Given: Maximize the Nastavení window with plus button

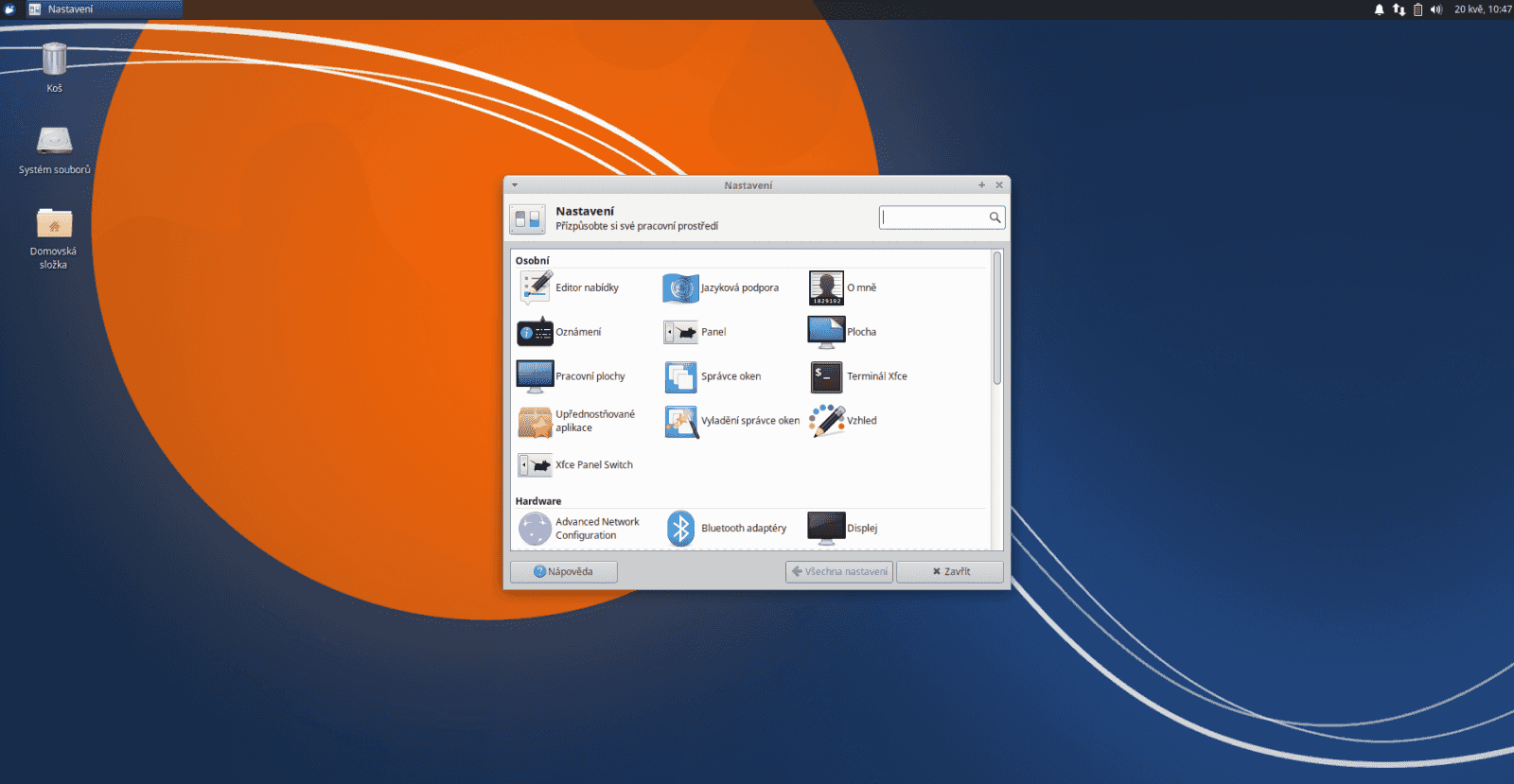Looking at the screenshot, I should click(981, 185).
